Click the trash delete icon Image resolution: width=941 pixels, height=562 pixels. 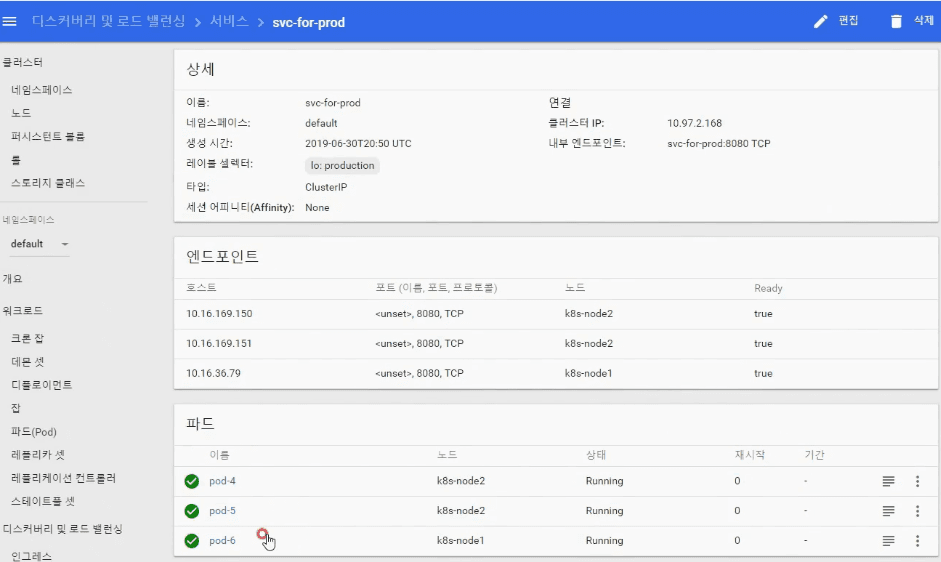click(x=896, y=21)
